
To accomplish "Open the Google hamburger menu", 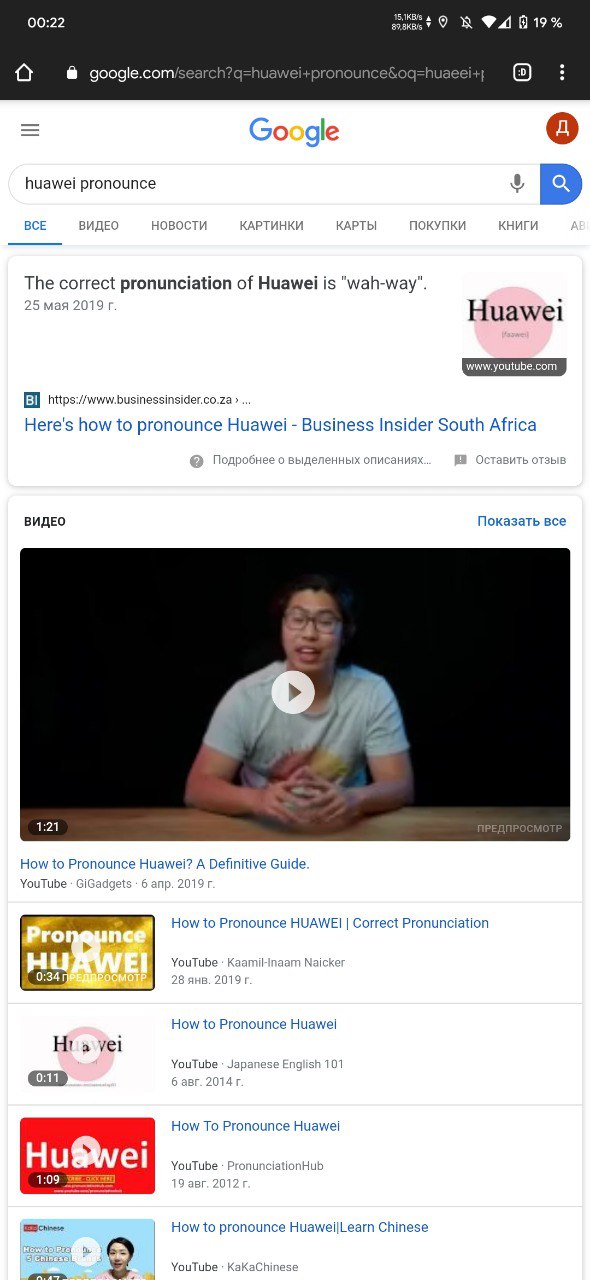I will tap(30, 130).
